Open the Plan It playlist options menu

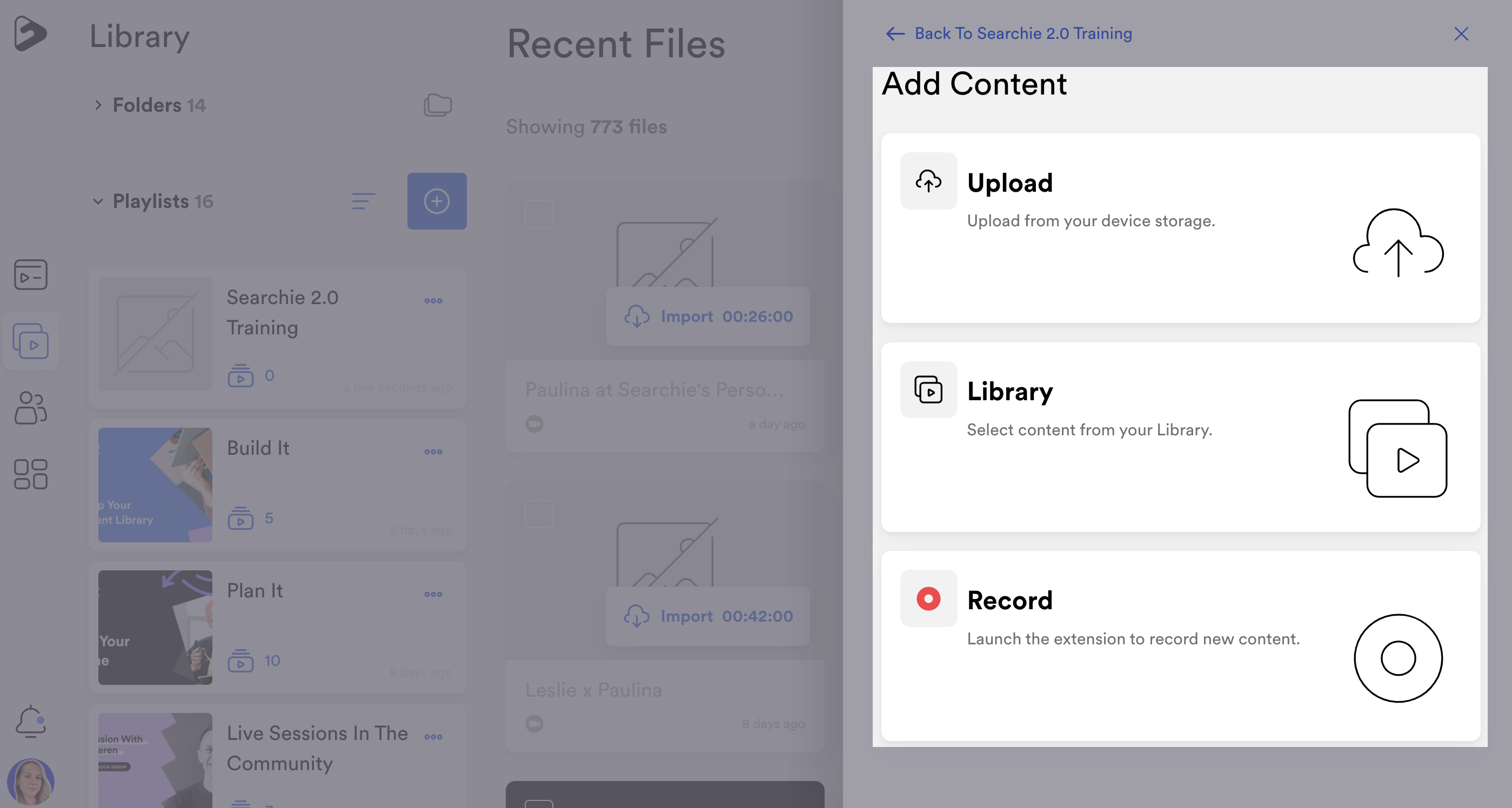pyautogui.click(x=433, y=592)
